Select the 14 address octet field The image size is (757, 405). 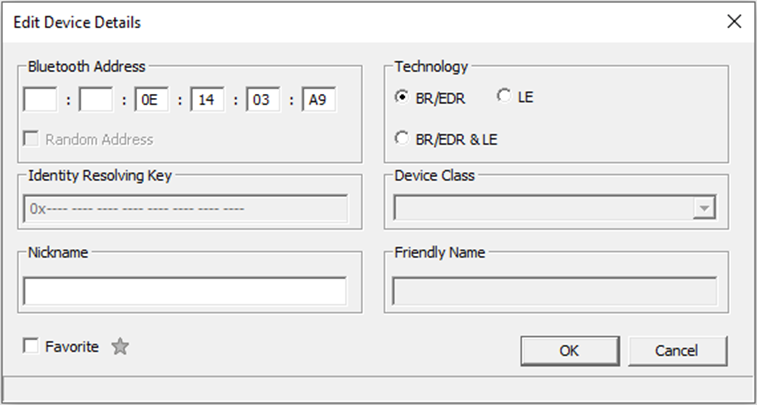click(x=208, y=100)
